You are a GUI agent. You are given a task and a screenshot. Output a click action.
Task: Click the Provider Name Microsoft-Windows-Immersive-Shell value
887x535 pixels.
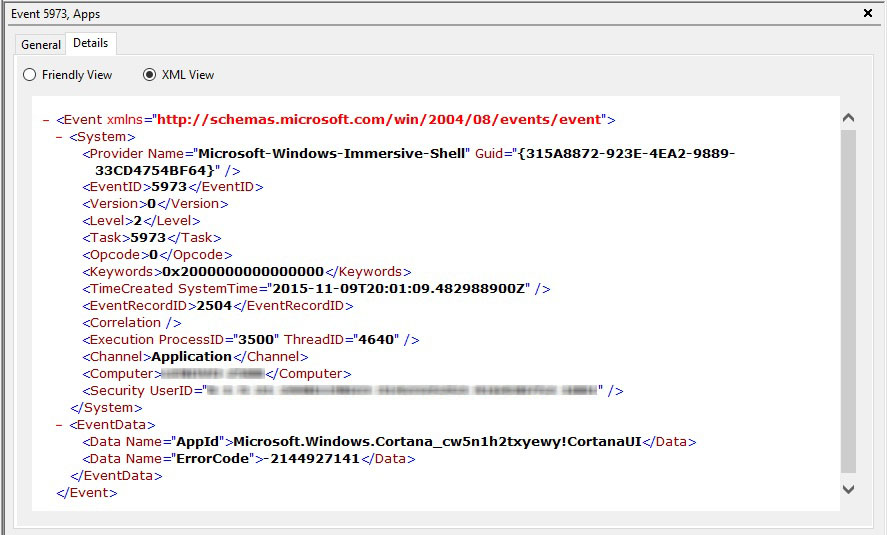pyautogui.click(x=331, y=154)
